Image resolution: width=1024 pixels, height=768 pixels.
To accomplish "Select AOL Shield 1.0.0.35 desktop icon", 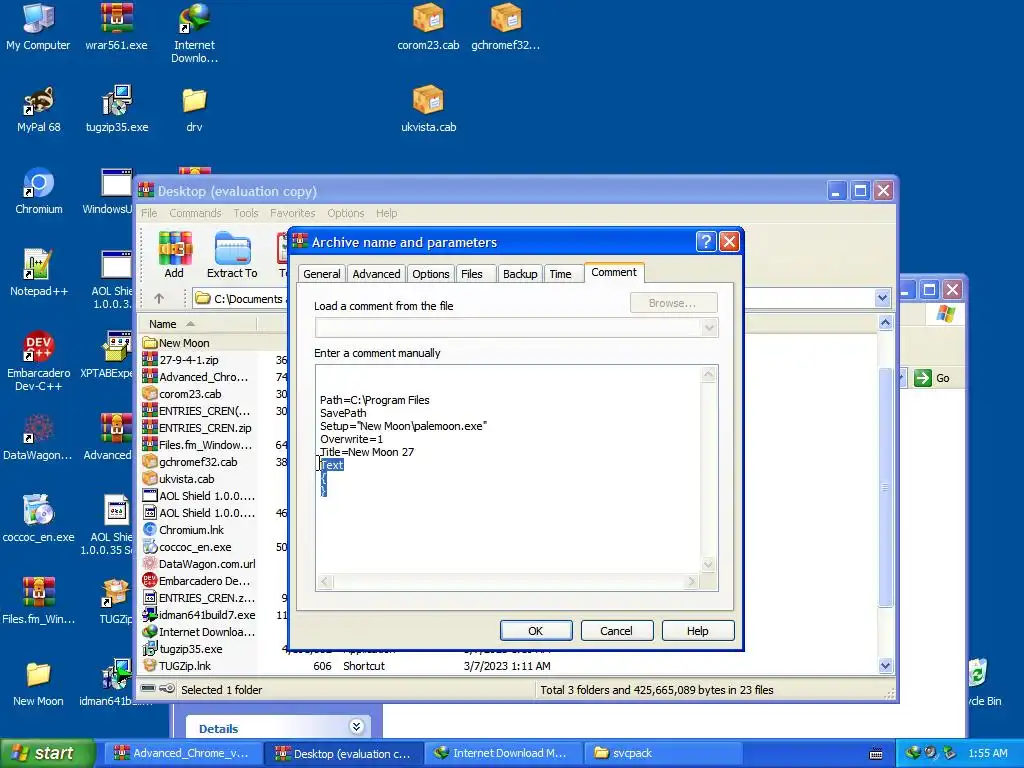I will [x=108, y=526].
